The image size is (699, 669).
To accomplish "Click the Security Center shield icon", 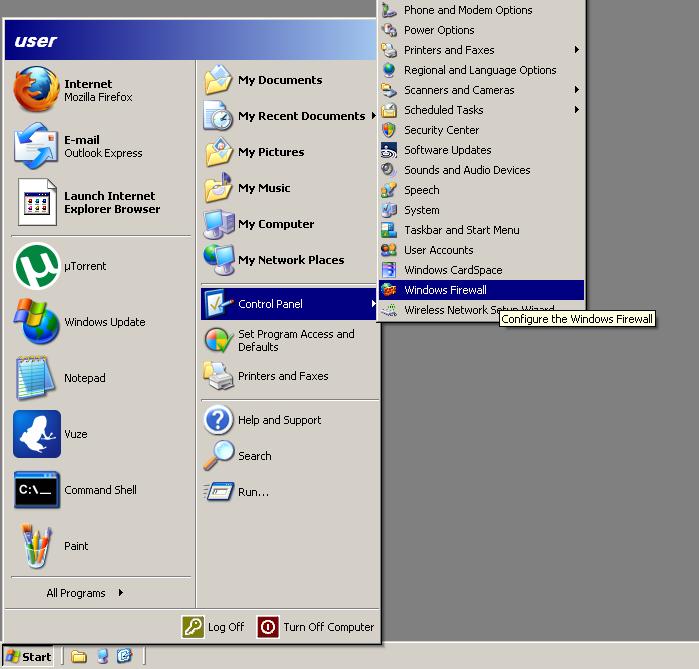I will point(389,130).
